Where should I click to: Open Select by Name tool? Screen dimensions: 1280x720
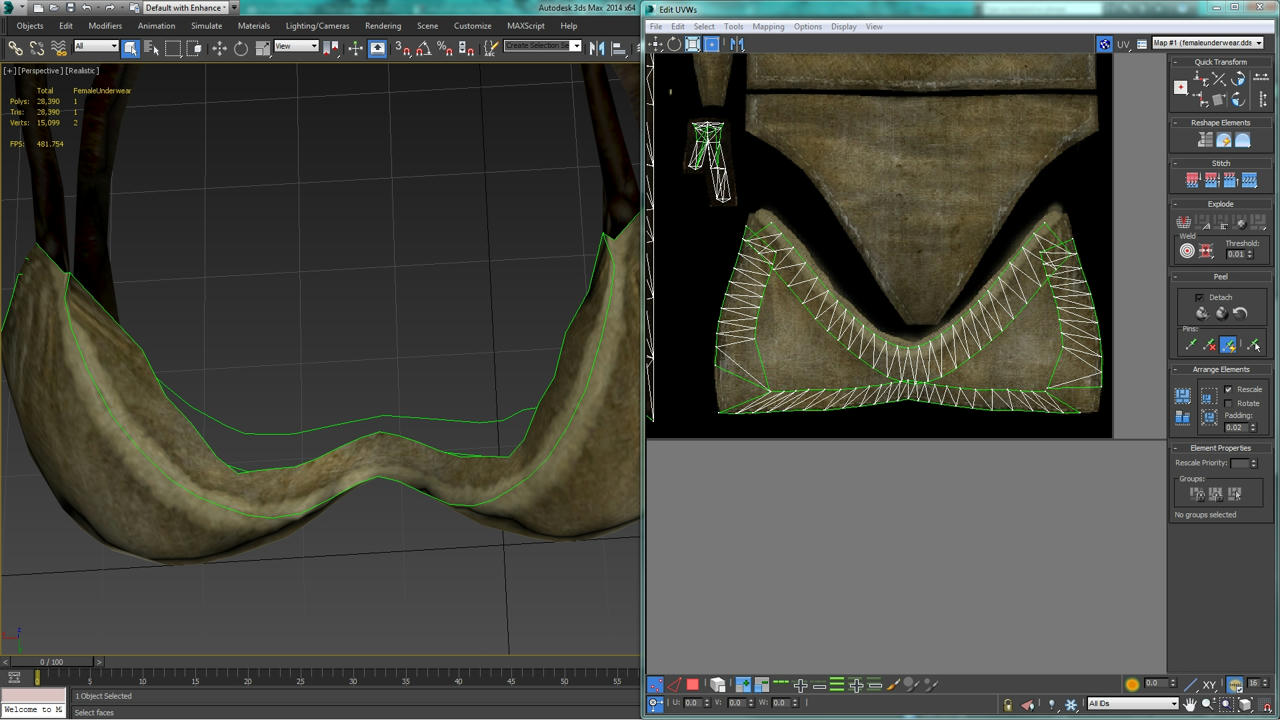point(152,47)
